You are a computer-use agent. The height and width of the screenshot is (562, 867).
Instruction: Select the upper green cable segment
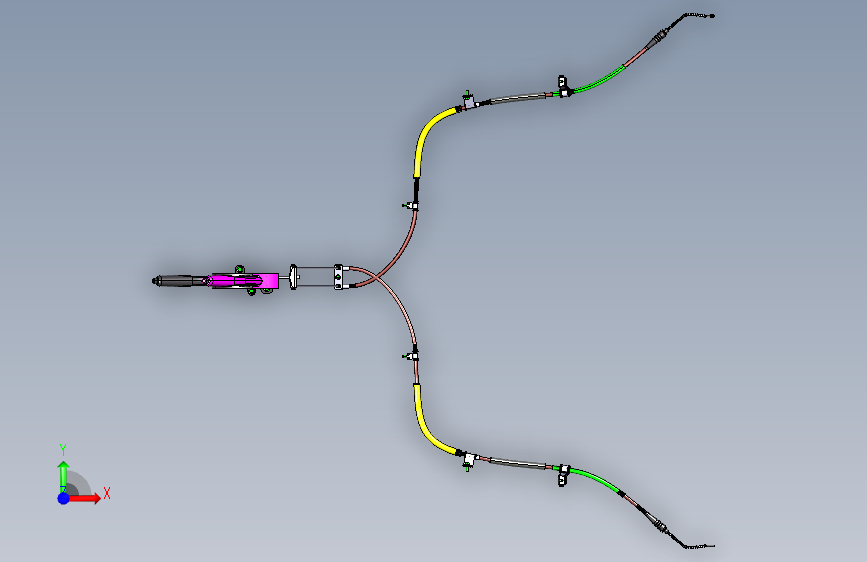[598, 81]
